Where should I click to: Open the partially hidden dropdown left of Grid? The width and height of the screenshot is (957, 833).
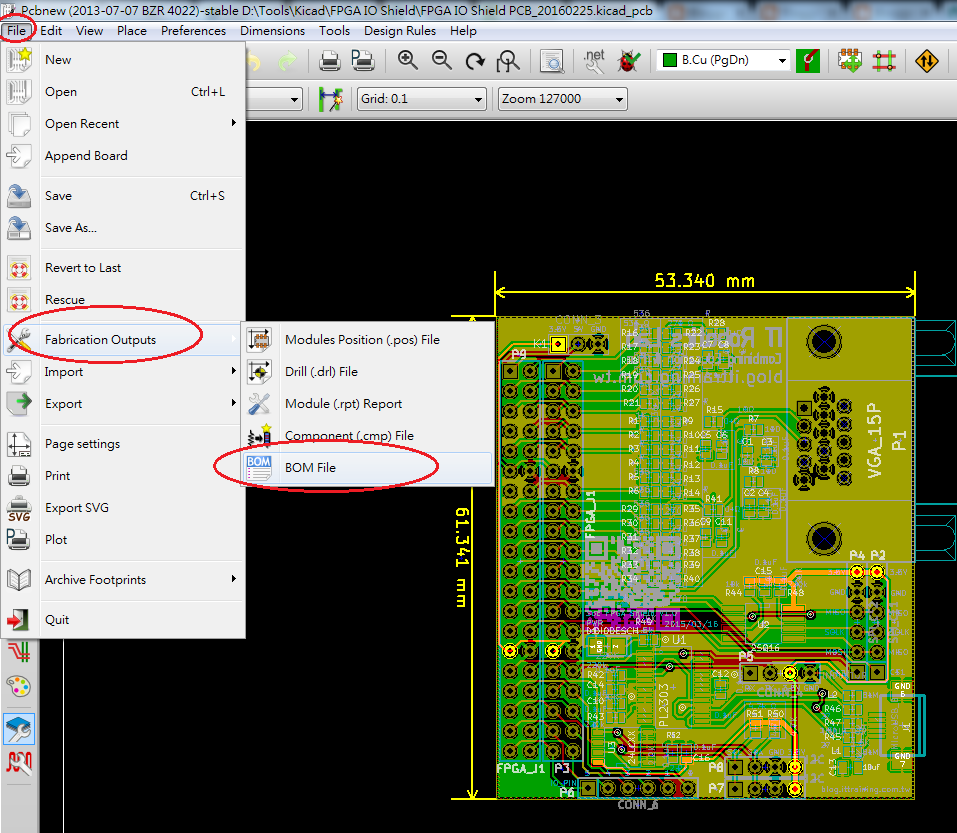click(x=275, y=99)
